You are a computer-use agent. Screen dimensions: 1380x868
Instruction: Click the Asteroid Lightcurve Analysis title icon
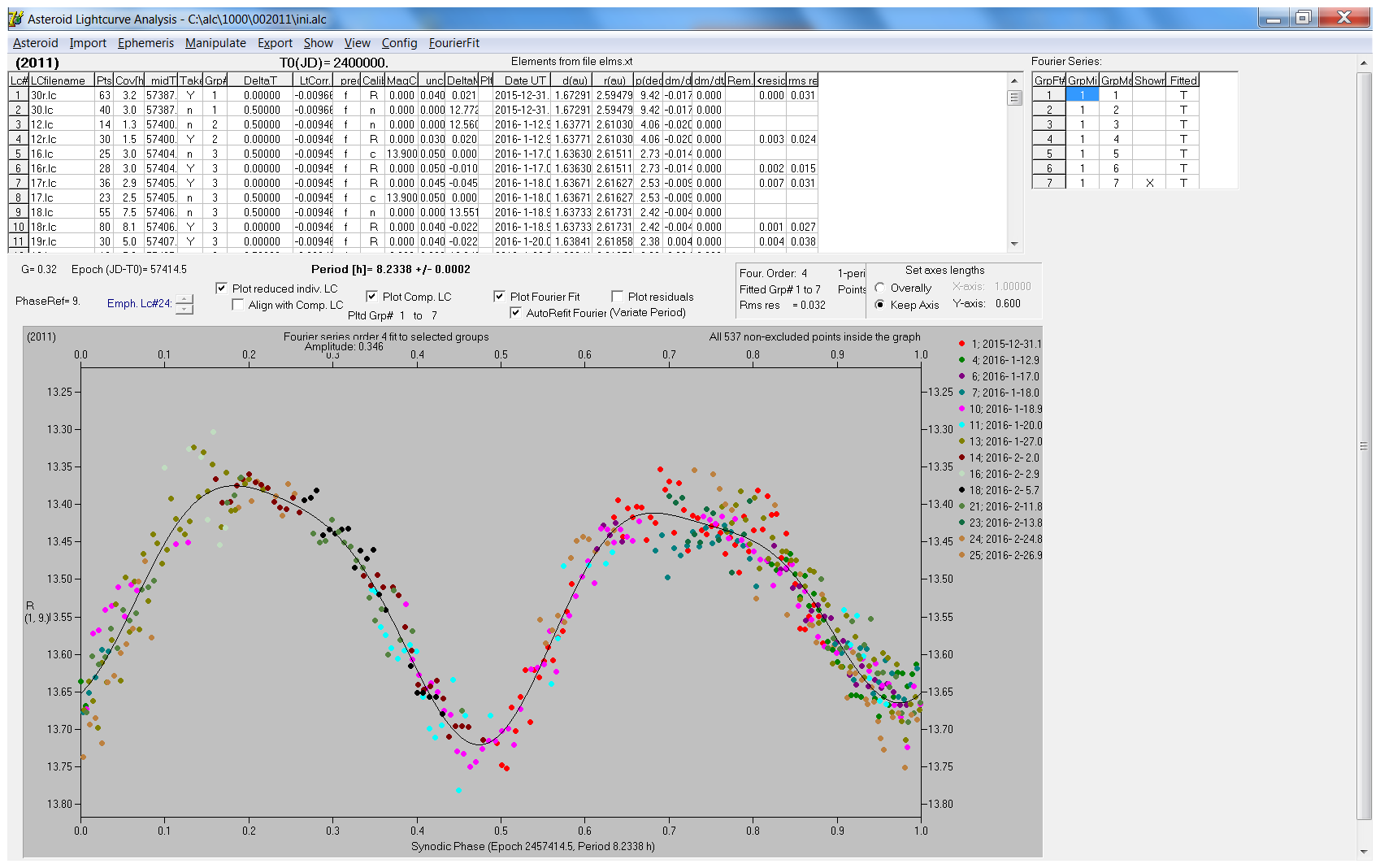point(15,19)
